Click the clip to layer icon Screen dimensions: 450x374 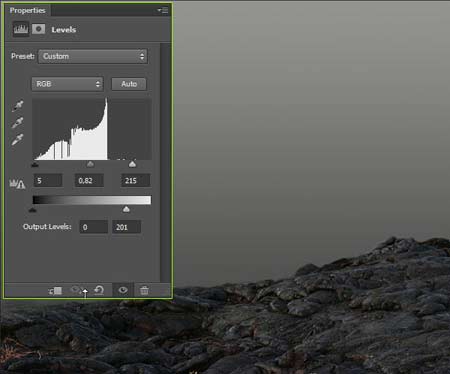pyautogui.click(x=56, y=291)
